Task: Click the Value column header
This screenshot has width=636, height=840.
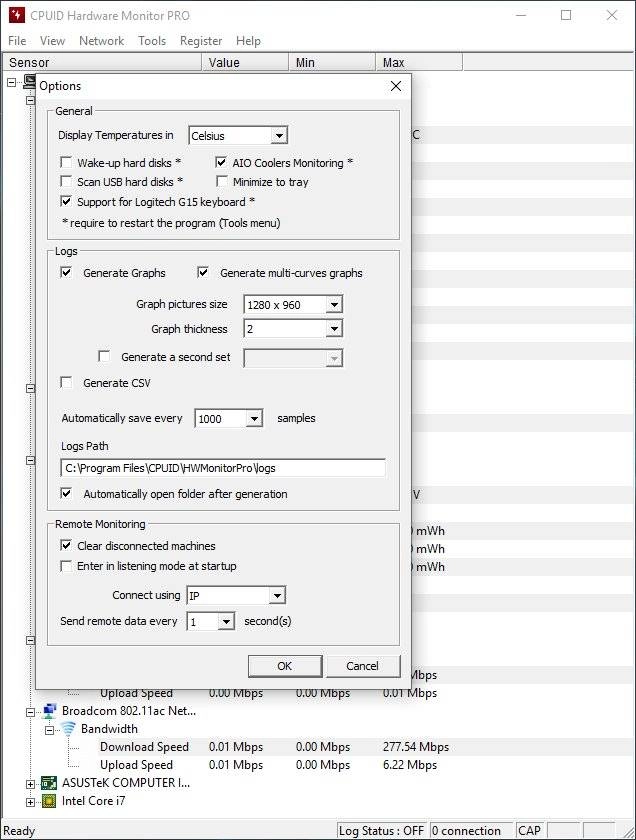Action: click(245, 62)
